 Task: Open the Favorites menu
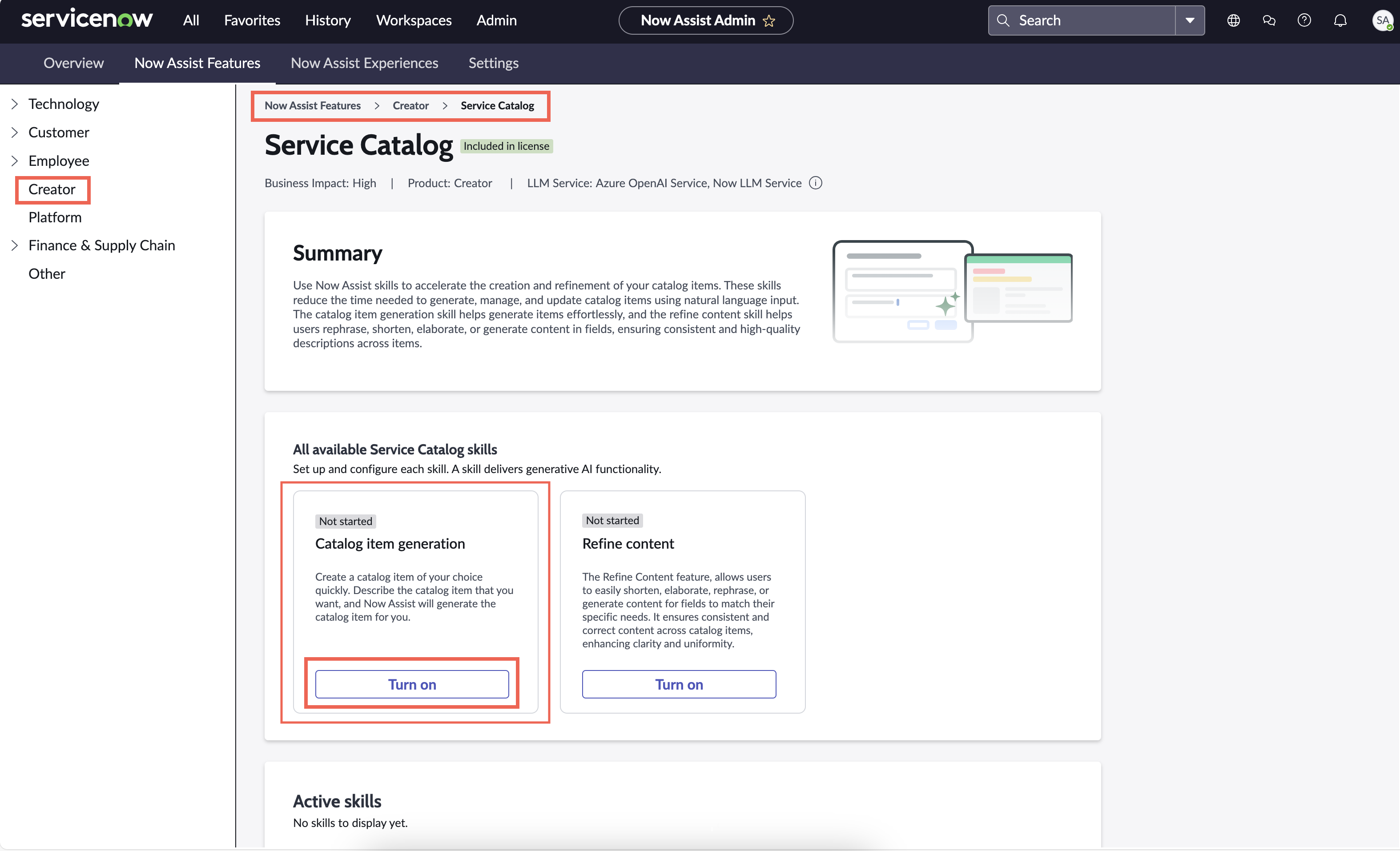pos(252,20)
